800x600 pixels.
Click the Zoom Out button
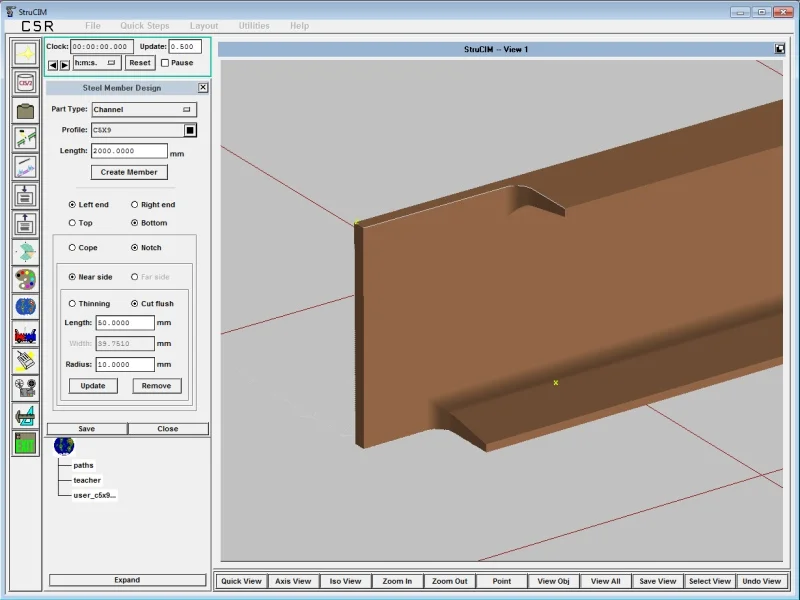(449, 581)
